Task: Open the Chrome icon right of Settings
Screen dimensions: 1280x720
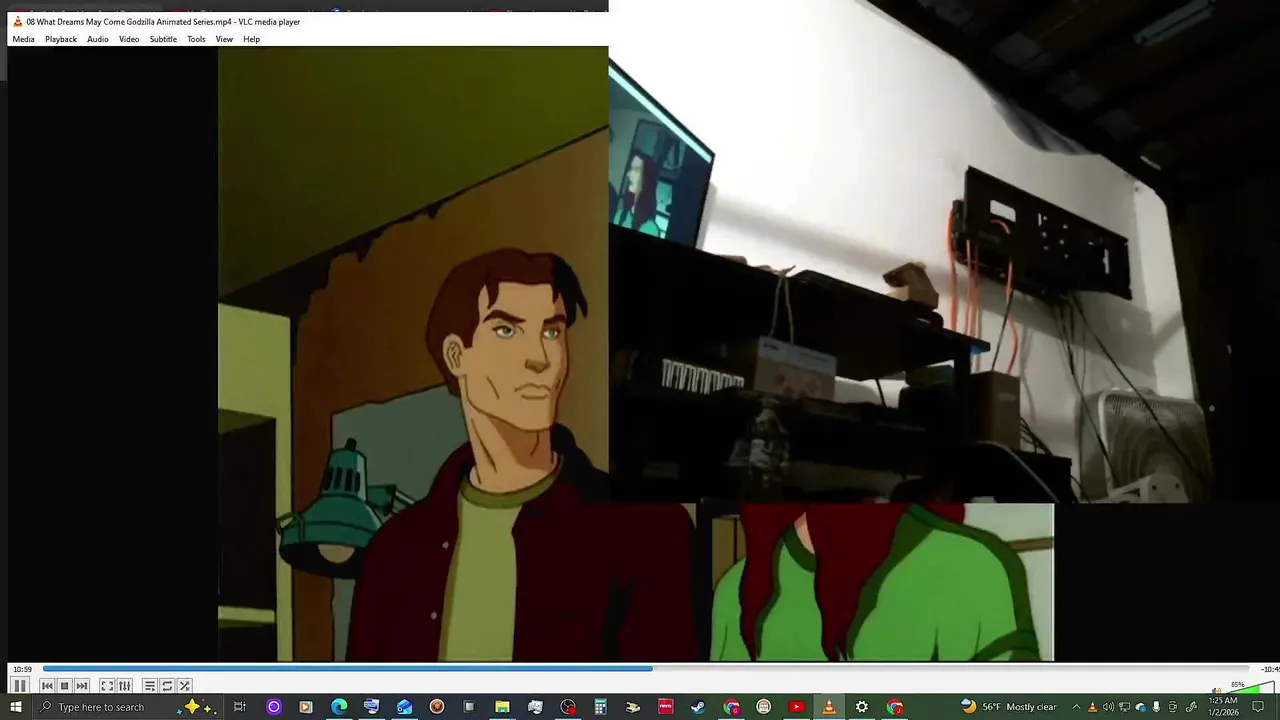Action: [894, 707]
